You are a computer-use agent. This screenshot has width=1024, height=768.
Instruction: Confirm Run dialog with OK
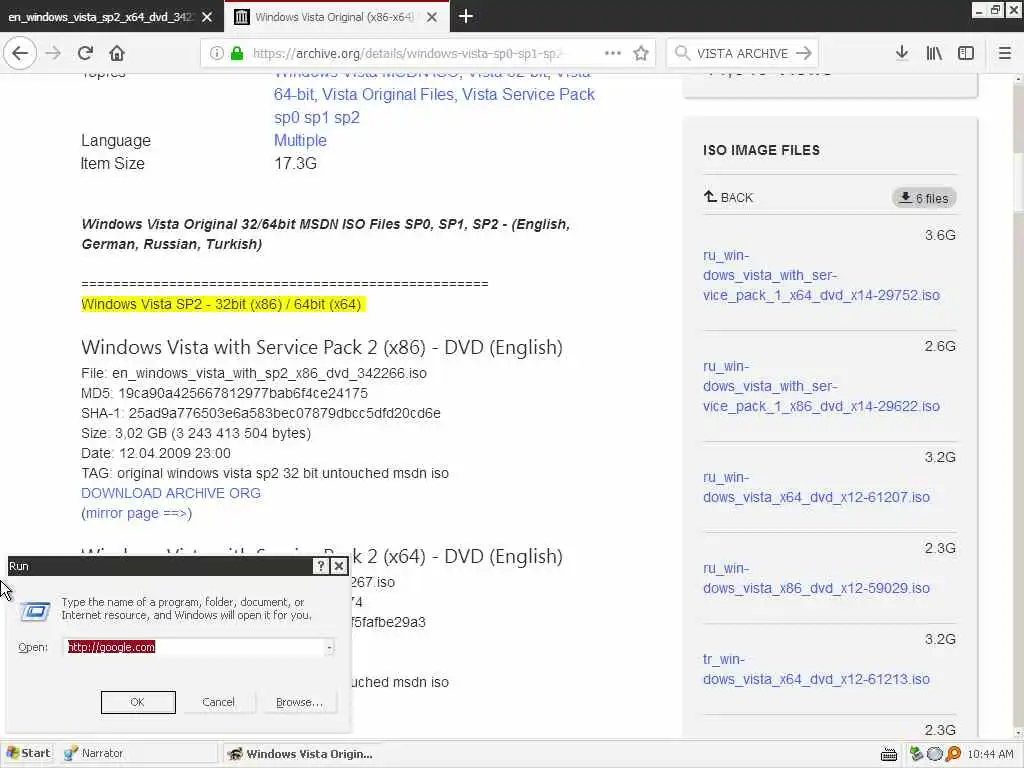coord(138,702)
